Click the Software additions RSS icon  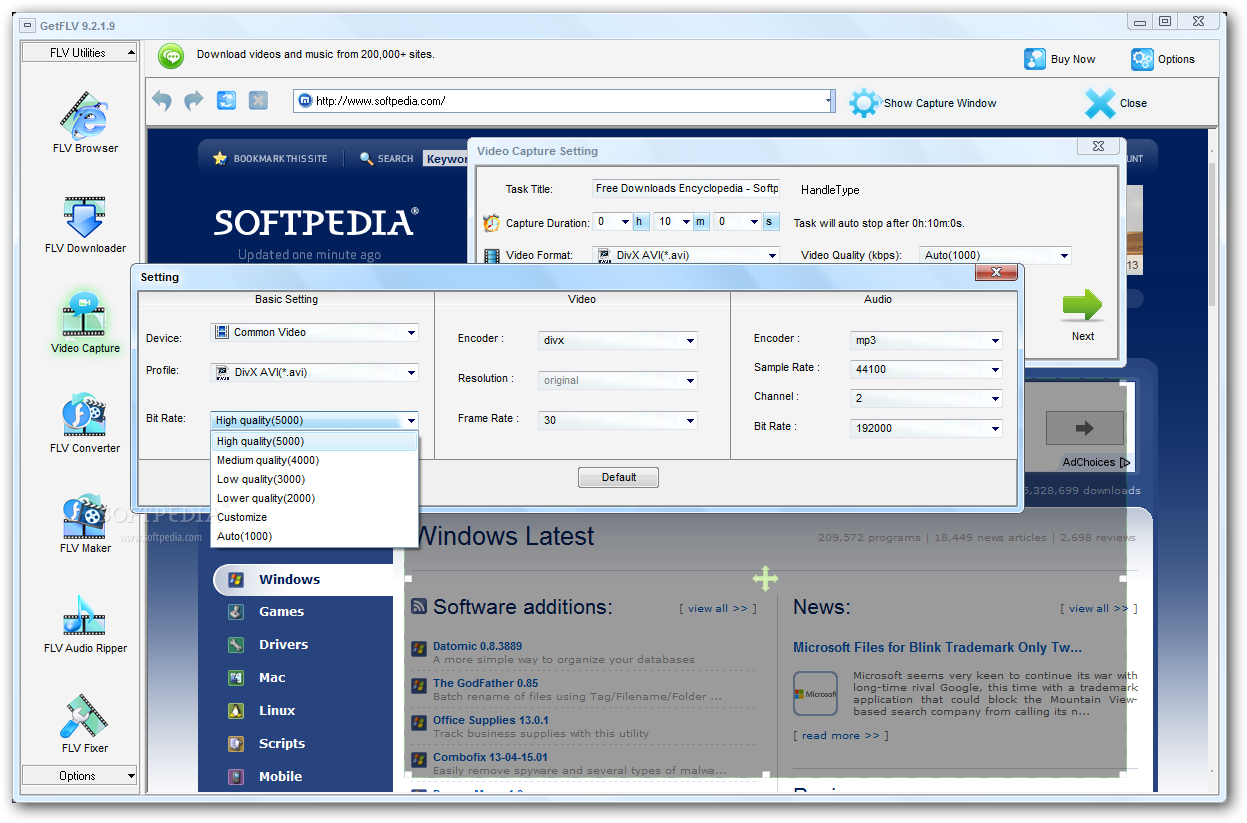(x=419, y=606)
